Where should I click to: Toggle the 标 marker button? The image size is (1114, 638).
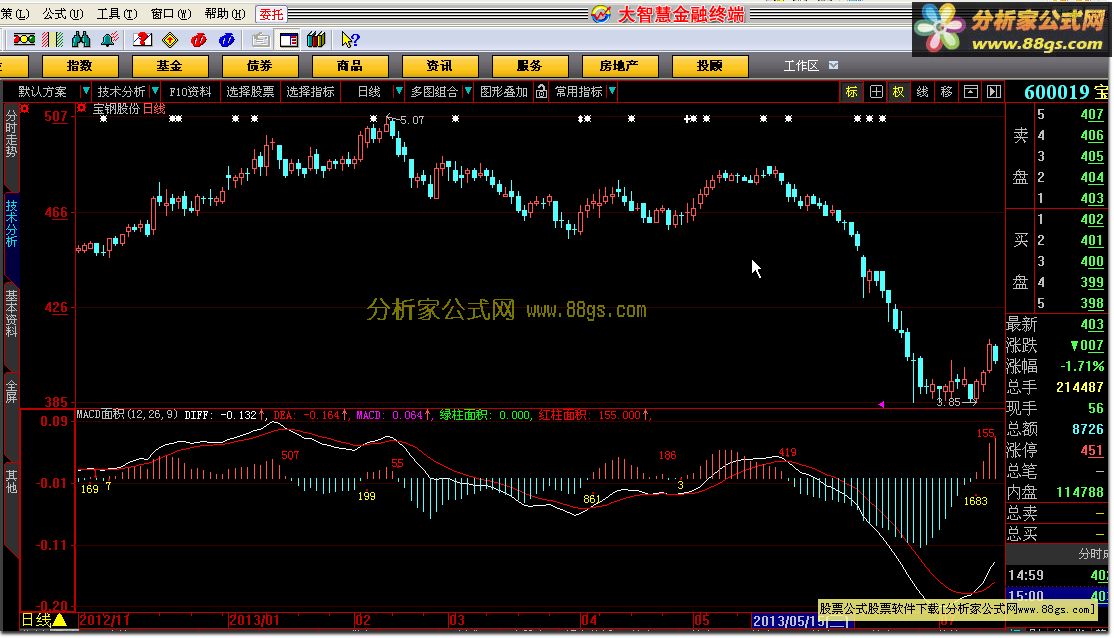(x=851, y=92)
